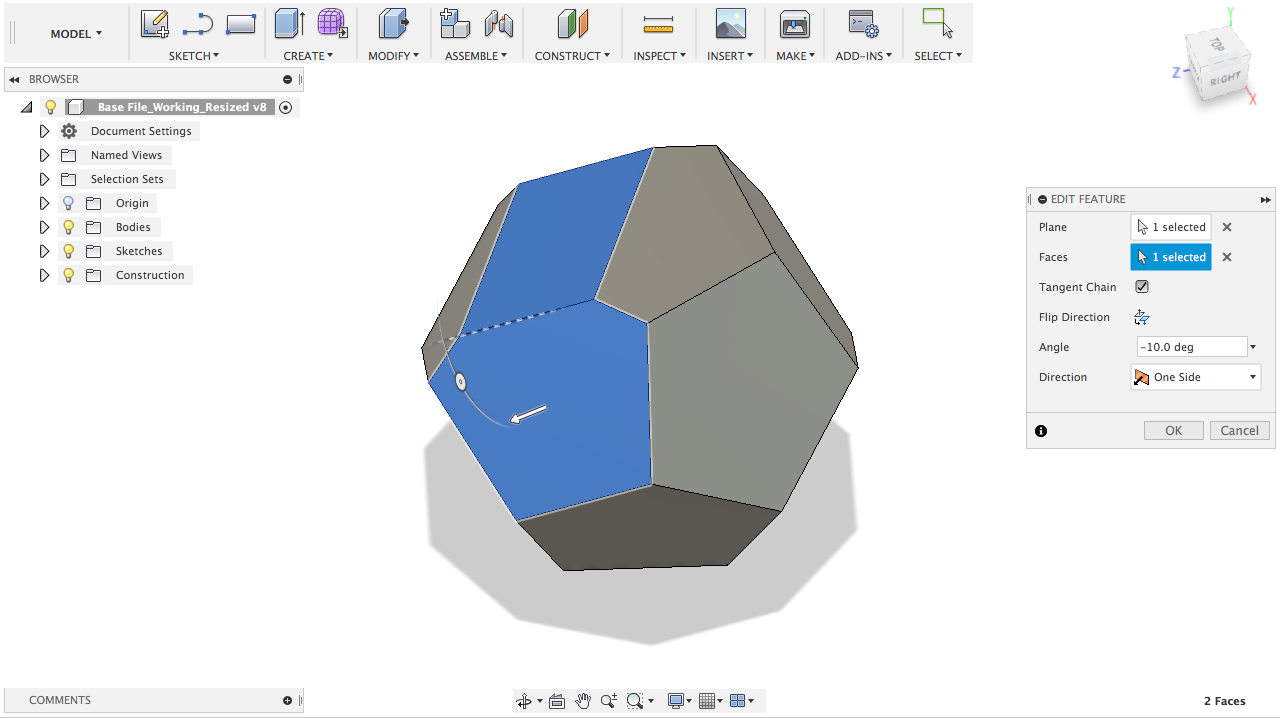1280x718 pixels.
Task: Click the Insert decal image icon
Action: click(731, 24)
